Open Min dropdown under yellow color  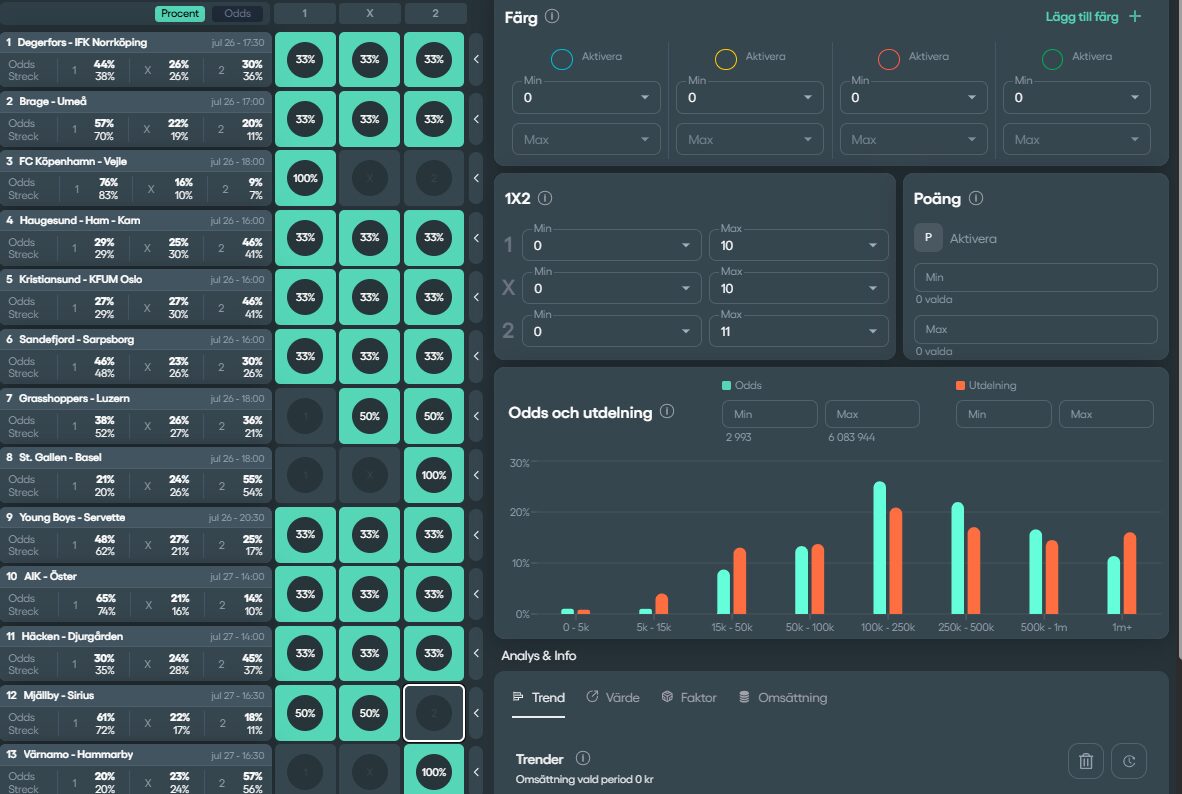point(749,98)
